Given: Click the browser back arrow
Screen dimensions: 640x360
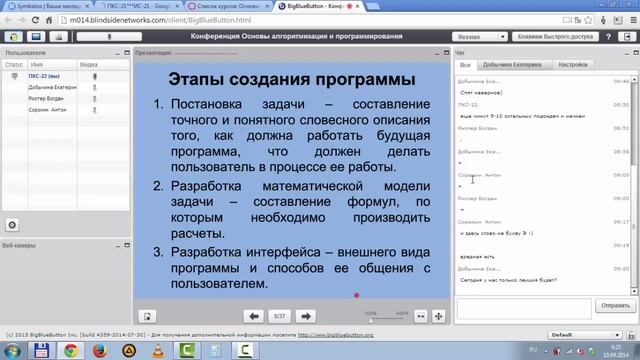Looking at the screenshot, I should (x=8, y=20).
